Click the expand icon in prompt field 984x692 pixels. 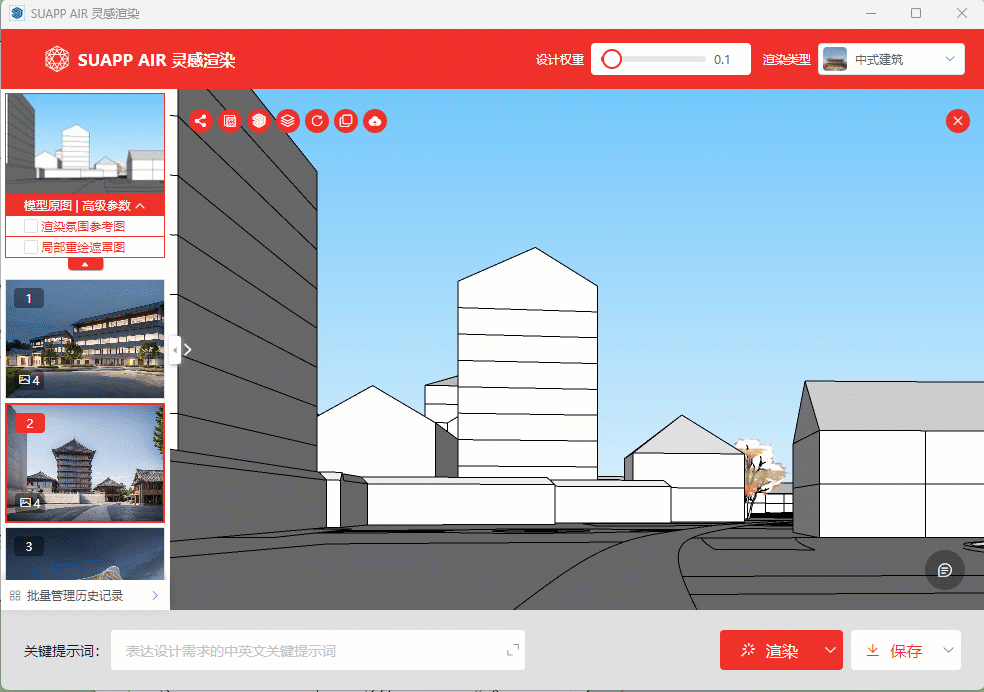click(513, 650)
